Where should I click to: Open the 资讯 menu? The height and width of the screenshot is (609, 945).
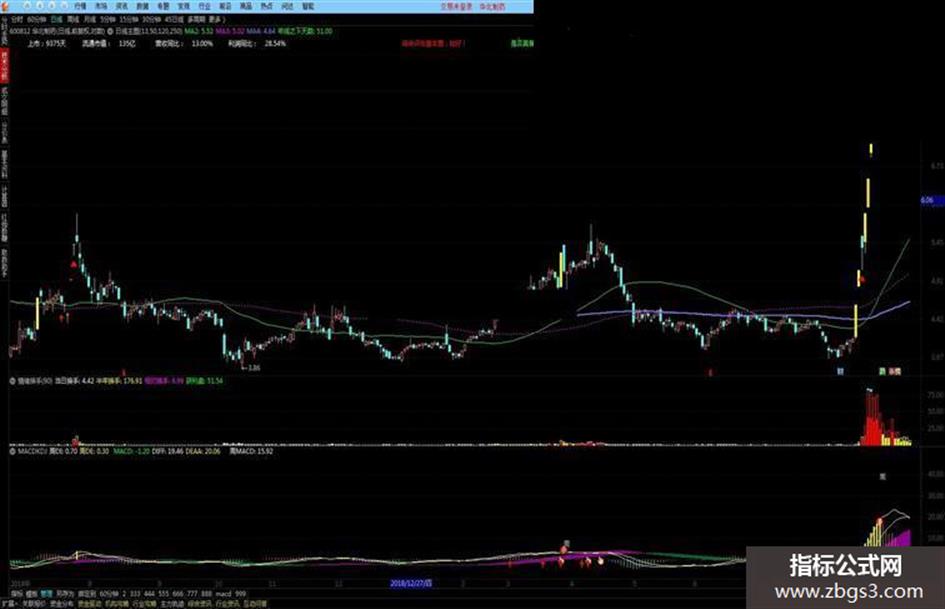[122, 6]
